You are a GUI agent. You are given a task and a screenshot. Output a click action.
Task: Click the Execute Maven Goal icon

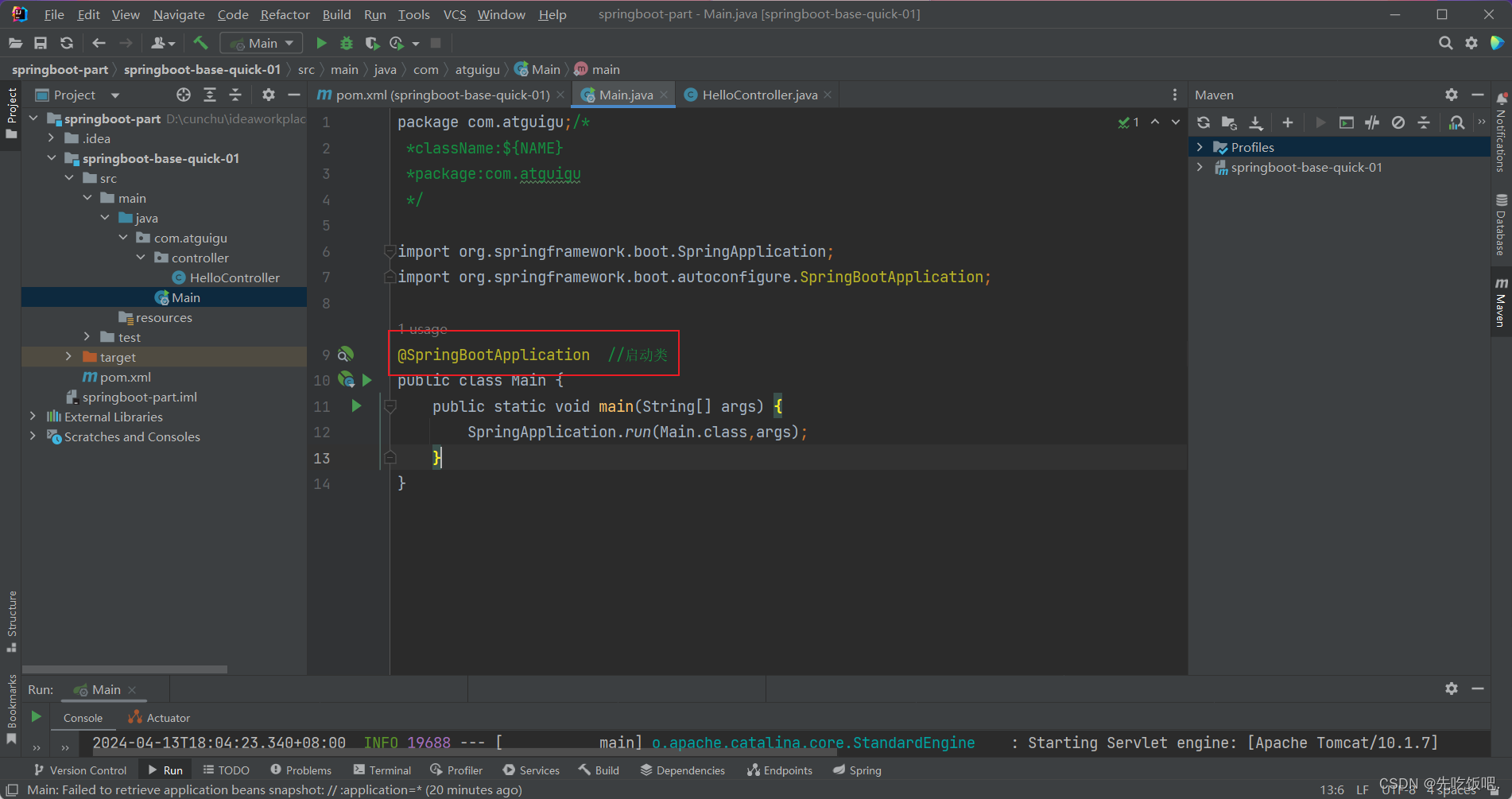pos(1346,122)
